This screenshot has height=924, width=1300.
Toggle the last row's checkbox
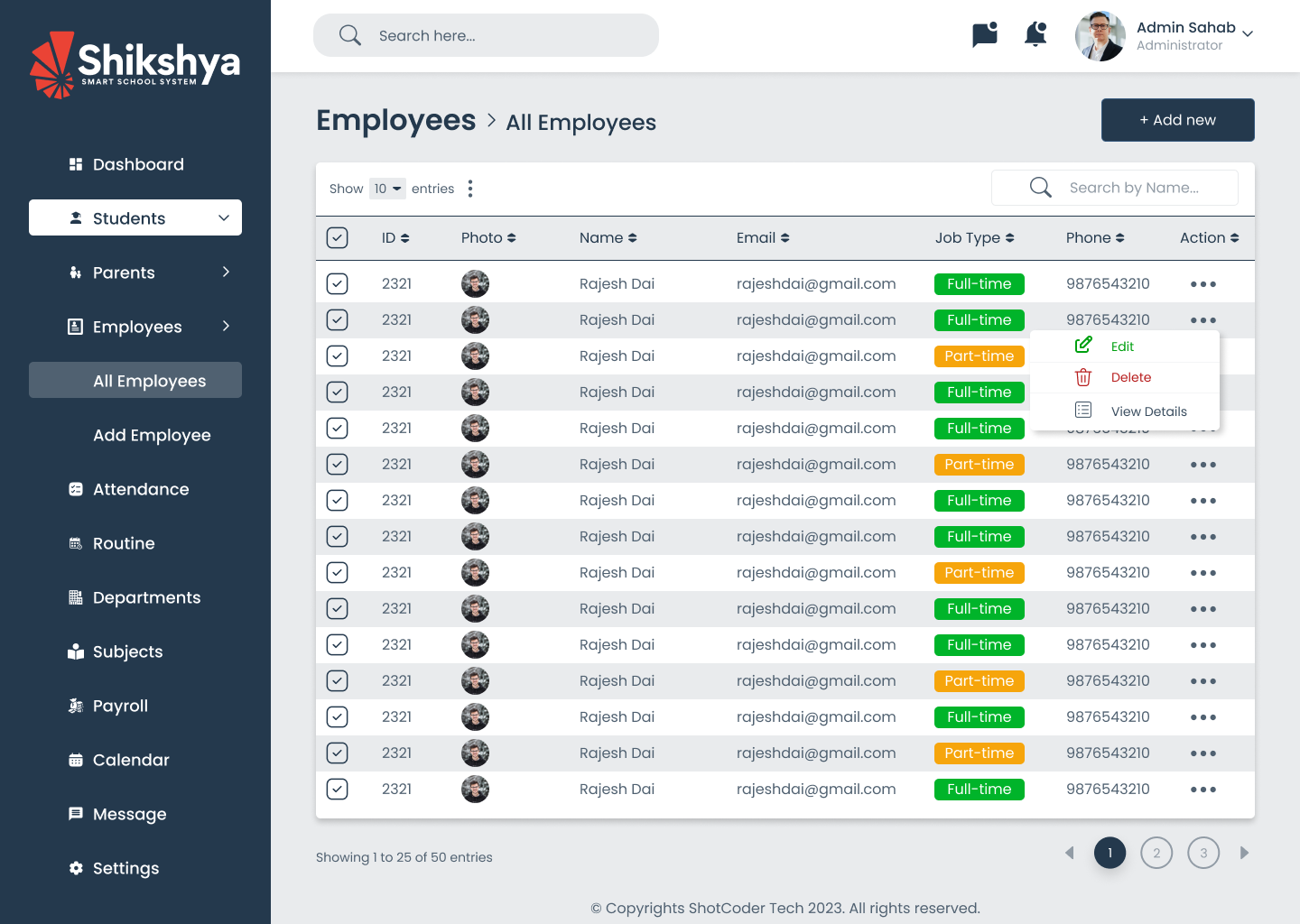coord(337,790)
